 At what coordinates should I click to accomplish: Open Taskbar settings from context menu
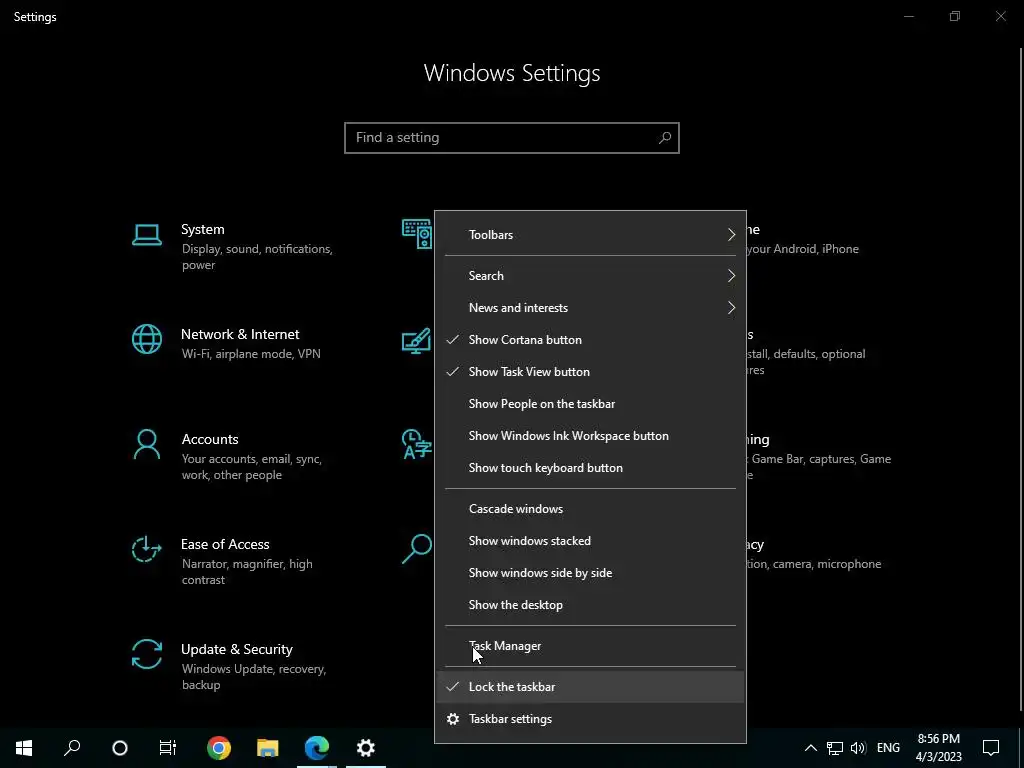(590, 719)
